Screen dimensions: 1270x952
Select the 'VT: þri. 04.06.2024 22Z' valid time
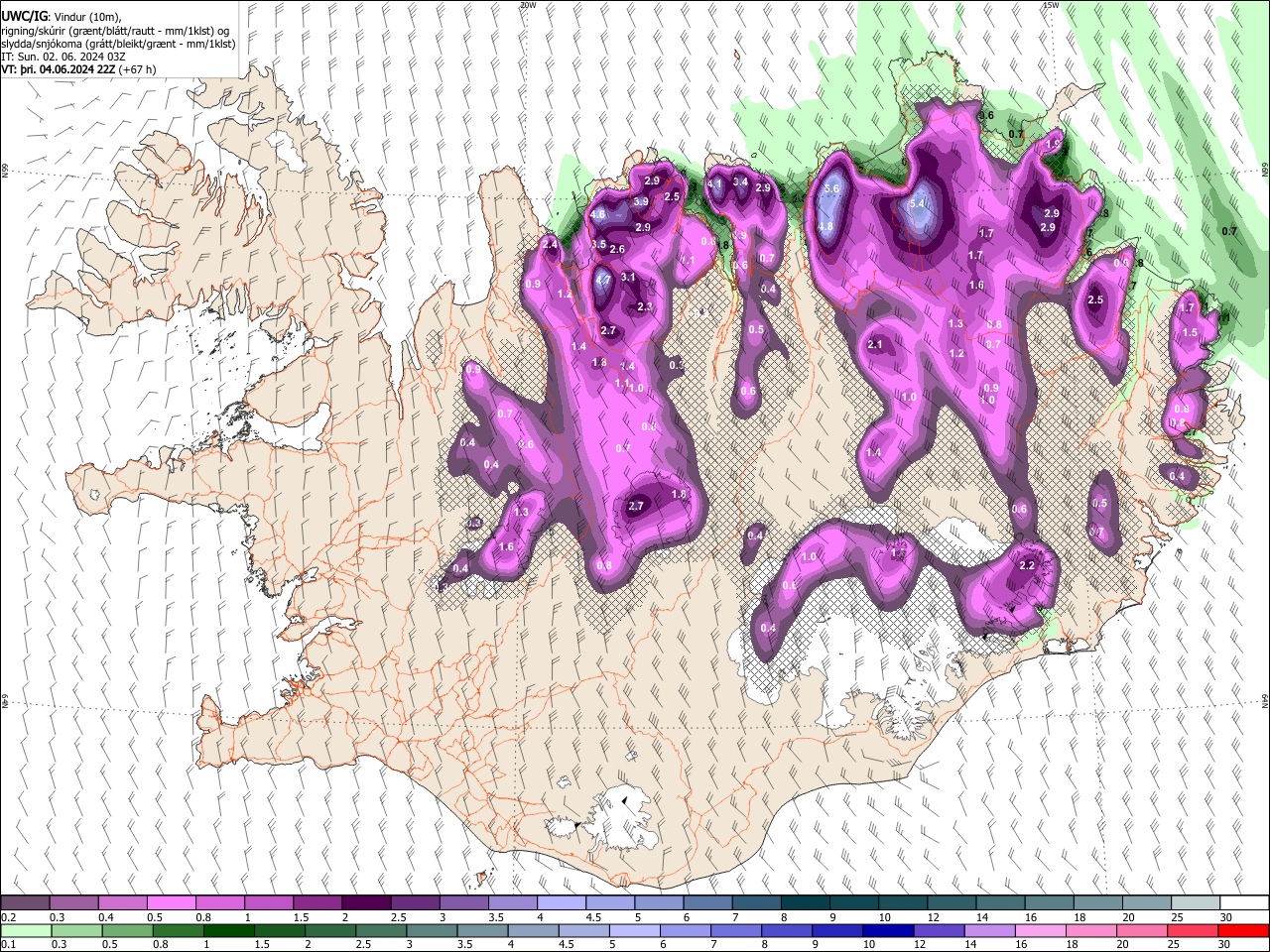click(x=58, y=70)
